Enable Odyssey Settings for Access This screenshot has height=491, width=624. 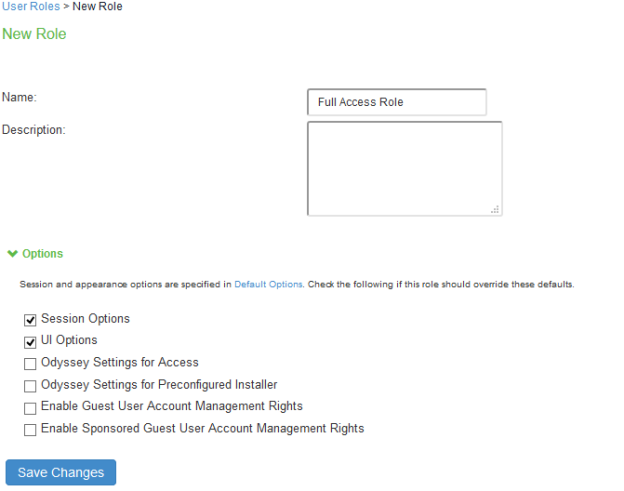(30, 364)
